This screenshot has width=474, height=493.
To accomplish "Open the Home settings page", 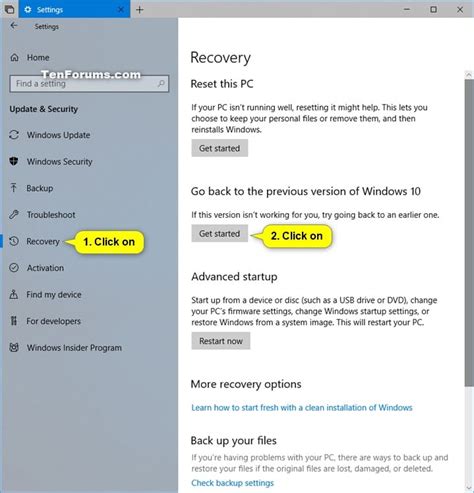I will (38, 57).
